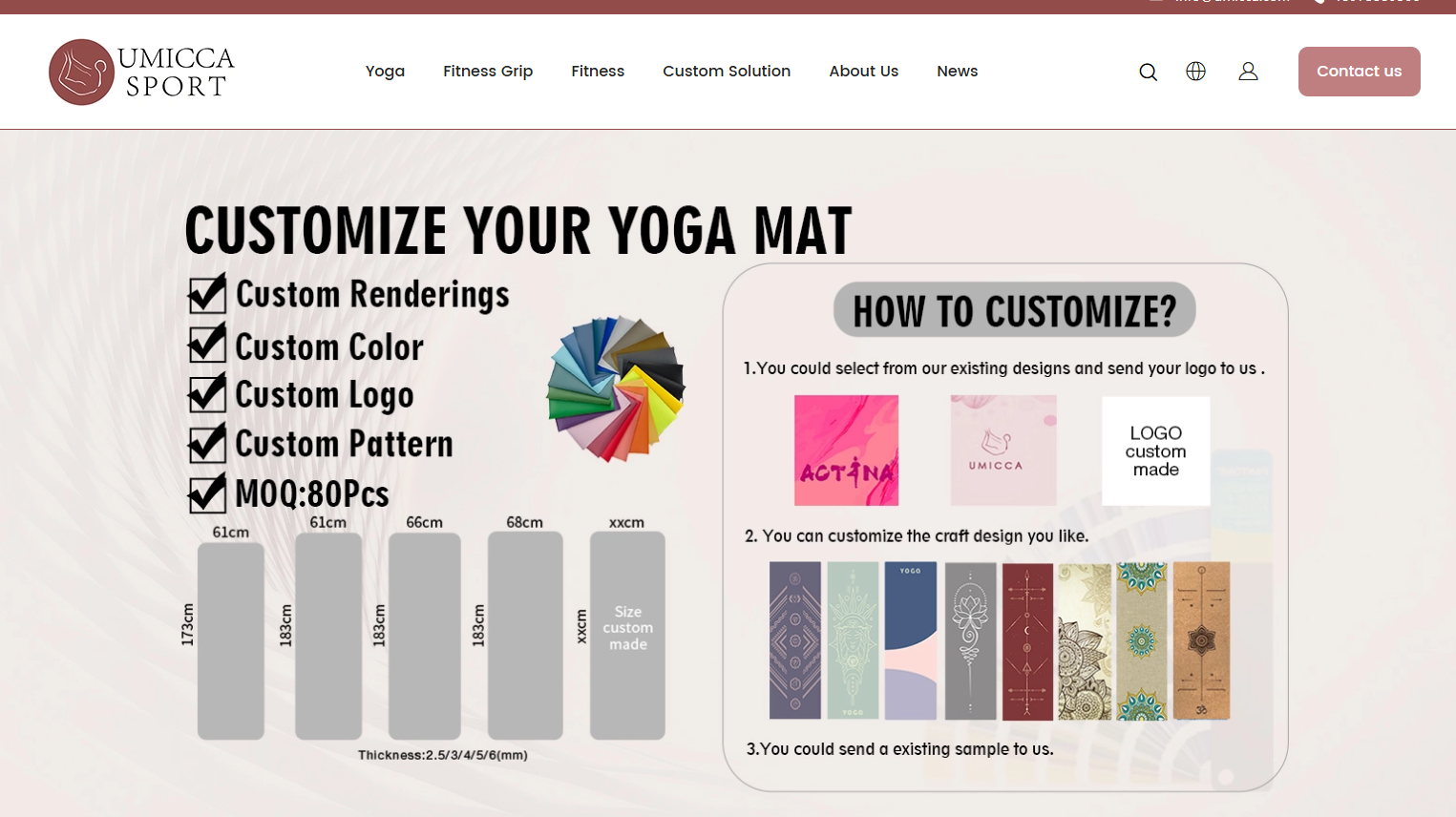Pick the gray lotus design mat

coord(970,640)
